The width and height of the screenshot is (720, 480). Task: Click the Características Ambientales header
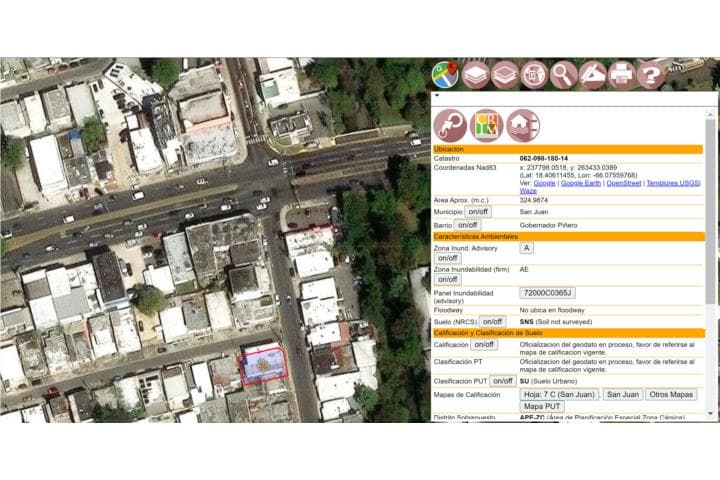coord(568,237)
